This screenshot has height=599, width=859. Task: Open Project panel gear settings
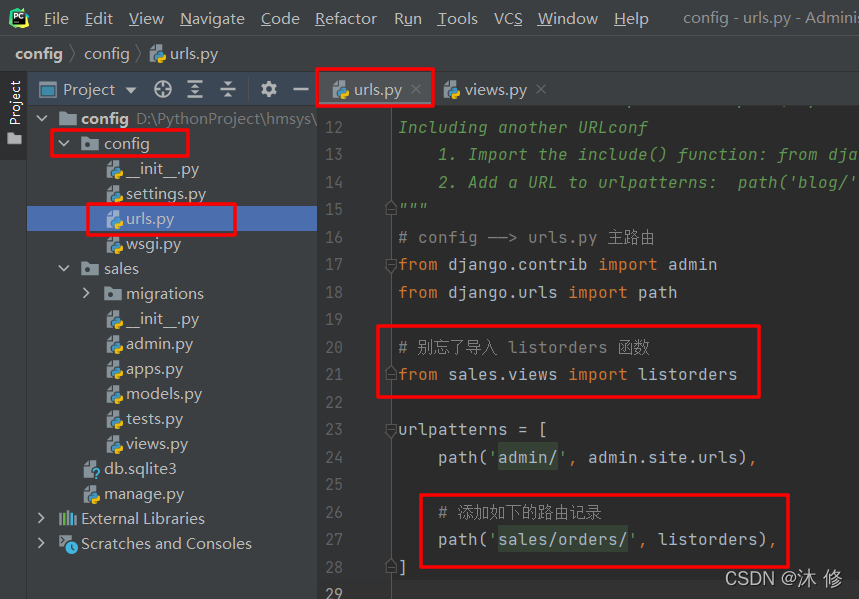tap(268, 89)
